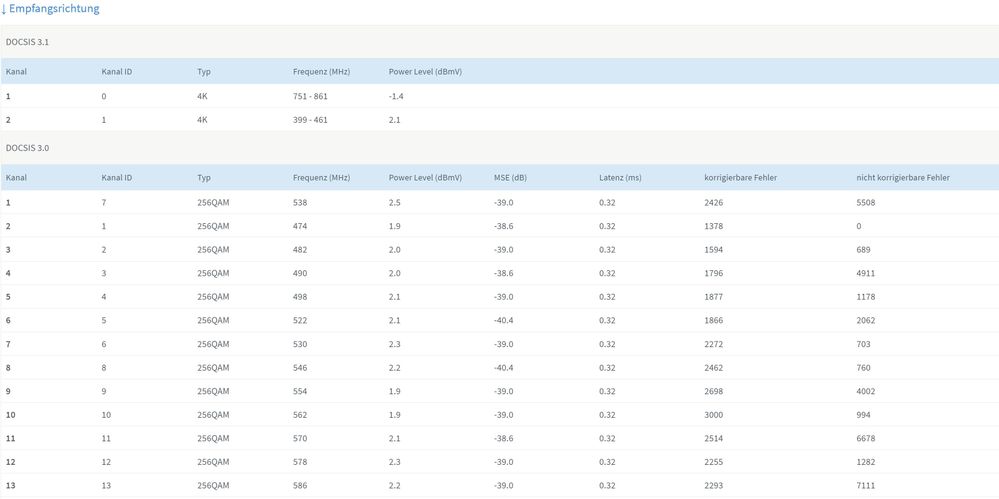The image size is (999, 499).
Task: Click latency 0.32 in the 538 MHz row
Action: click(607, 203)
